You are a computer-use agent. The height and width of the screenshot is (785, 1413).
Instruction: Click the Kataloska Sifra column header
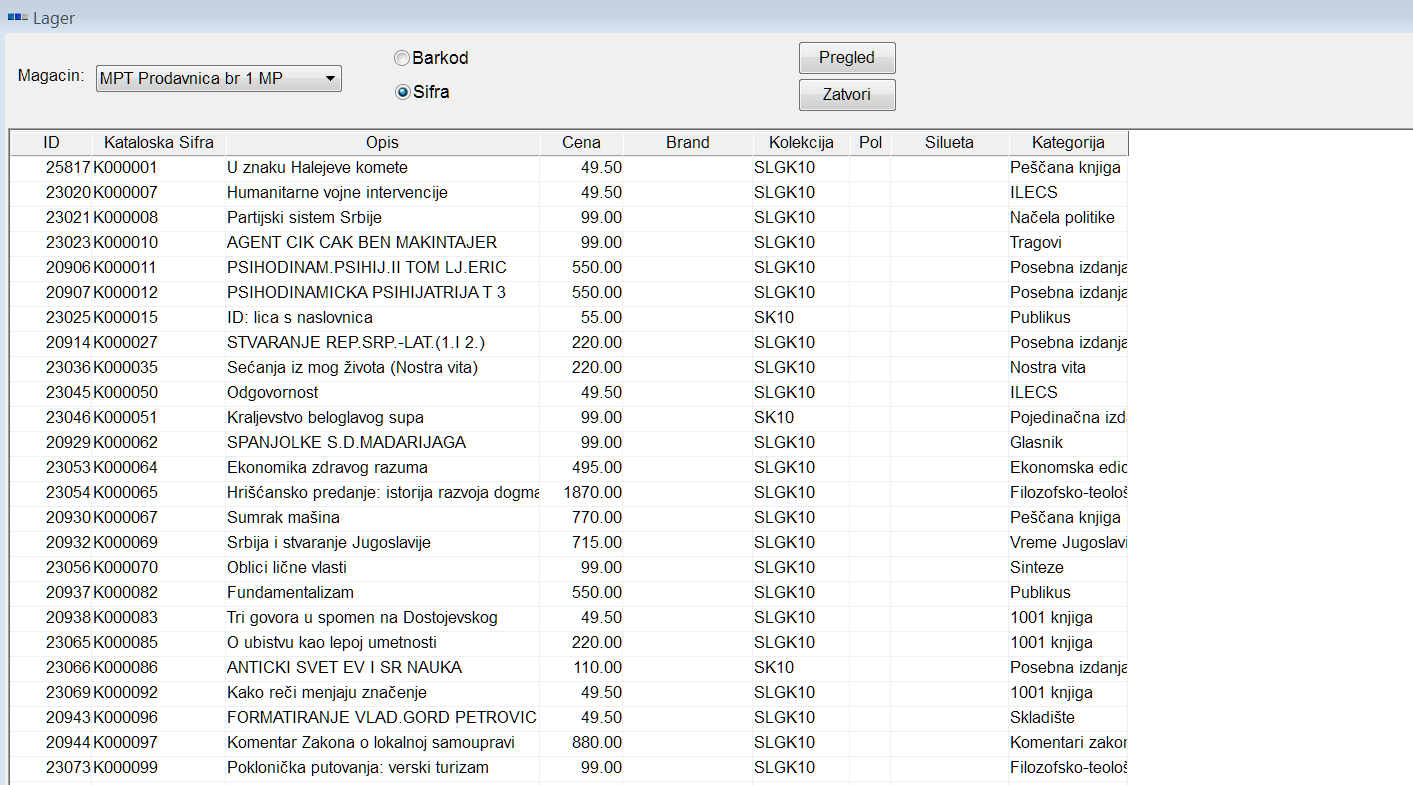[x=159, y=143]
